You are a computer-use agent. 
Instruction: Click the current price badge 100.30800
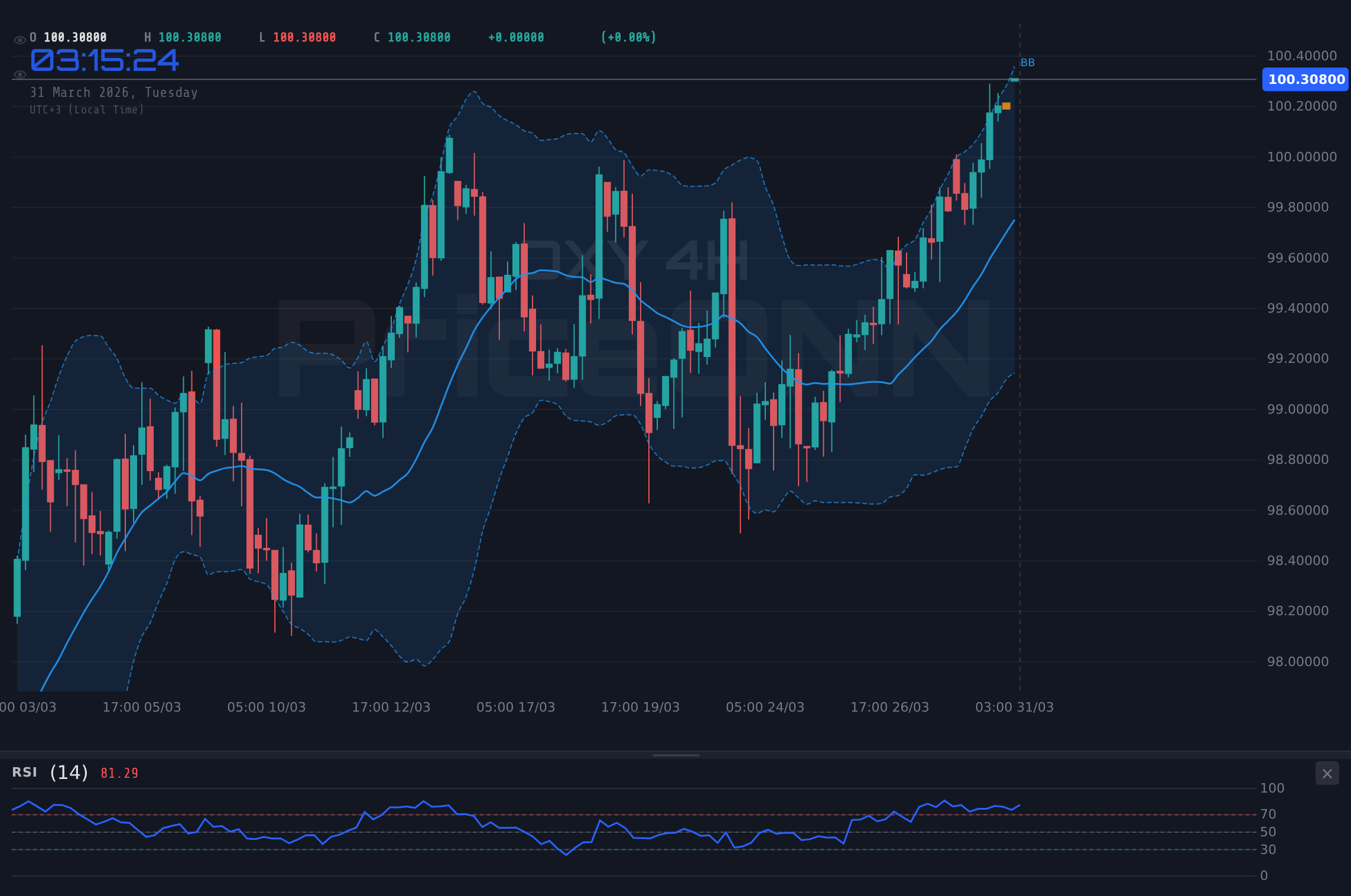point(1304,80)
